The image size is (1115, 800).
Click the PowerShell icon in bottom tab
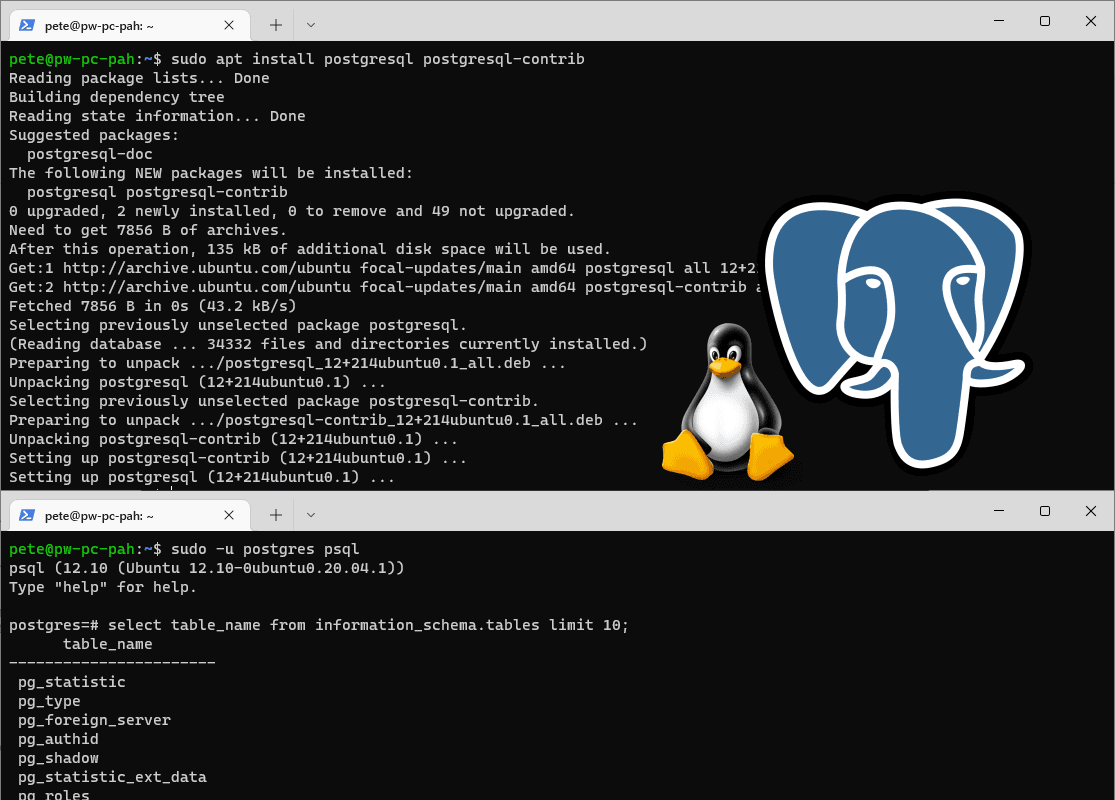[27, 516]
